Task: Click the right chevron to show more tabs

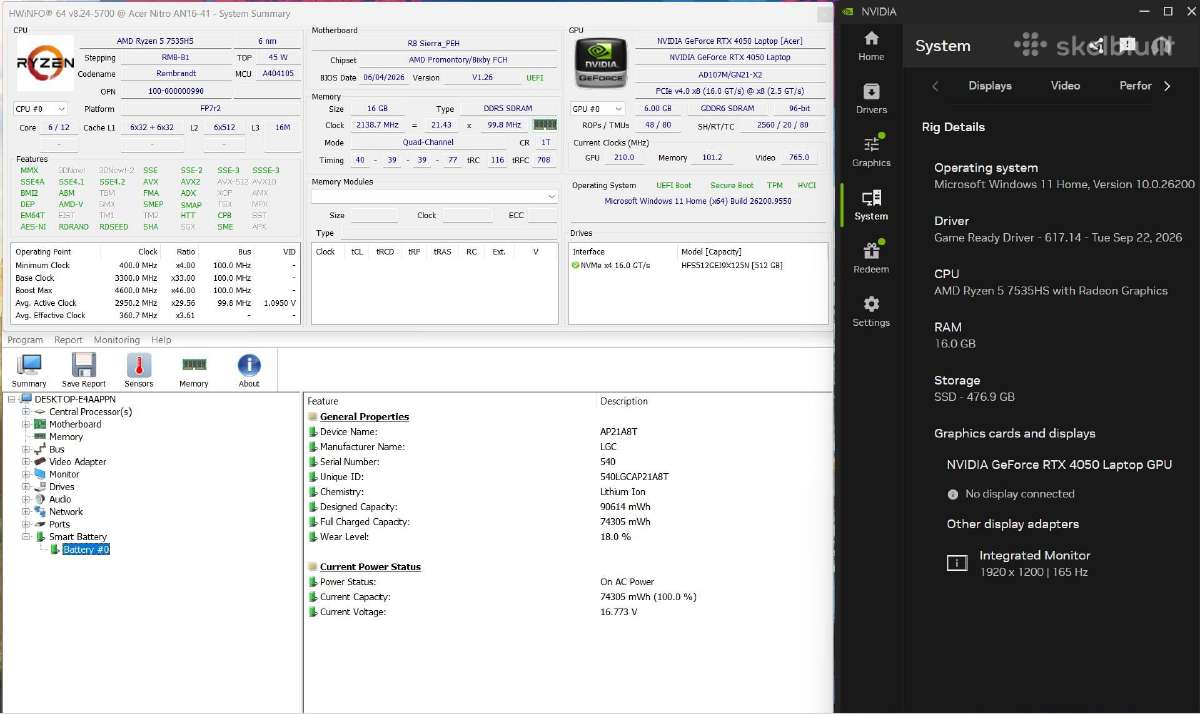Action: tap(1167, 86)
